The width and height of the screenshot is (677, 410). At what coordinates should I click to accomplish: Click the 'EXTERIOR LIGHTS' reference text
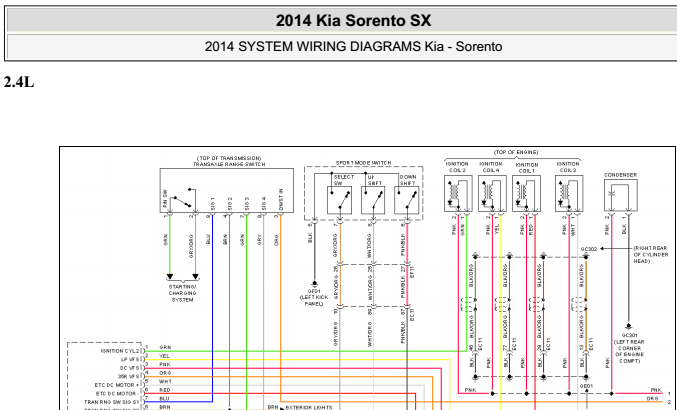[309, 407]
